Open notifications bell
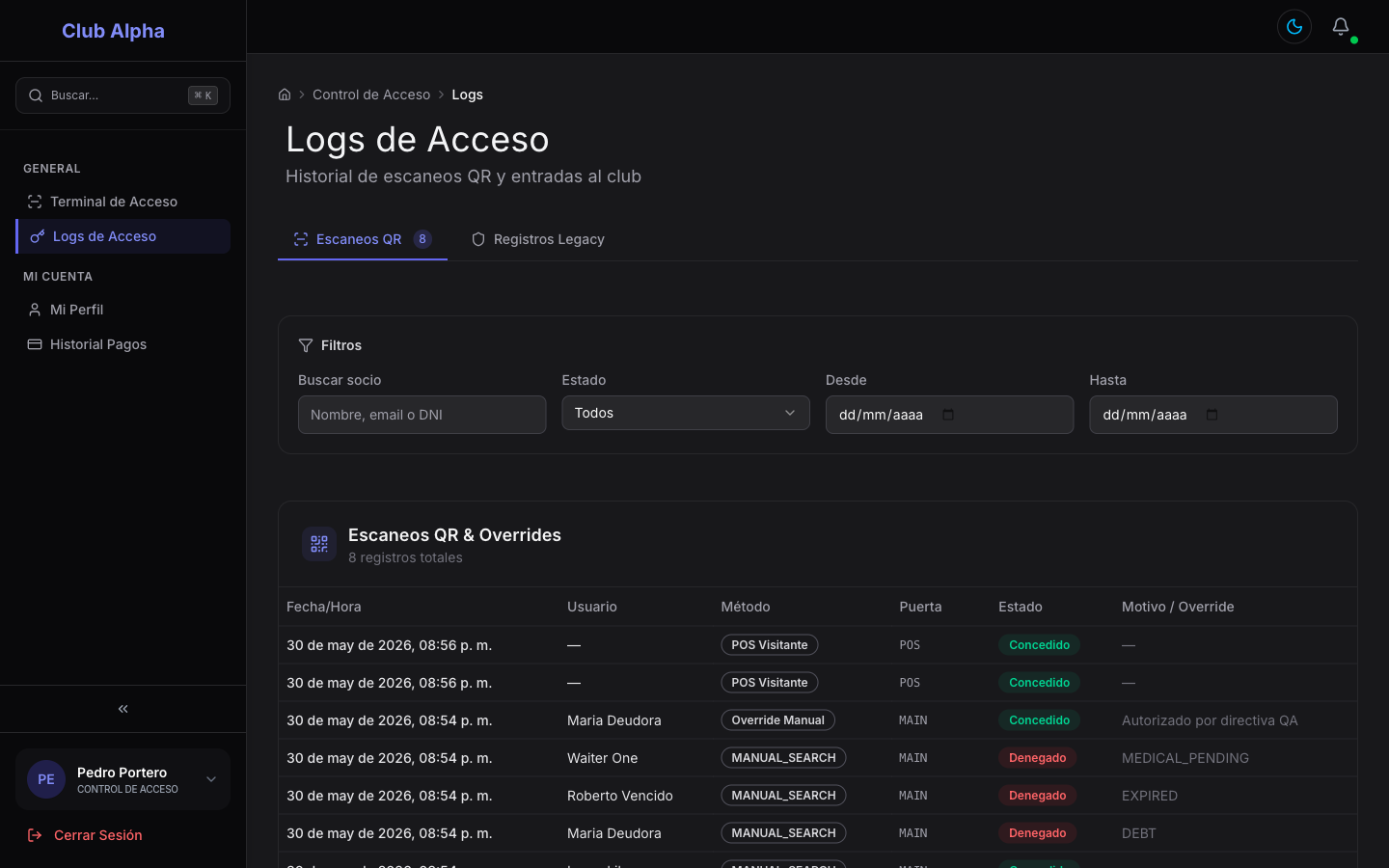 (x=1341, y=27)
